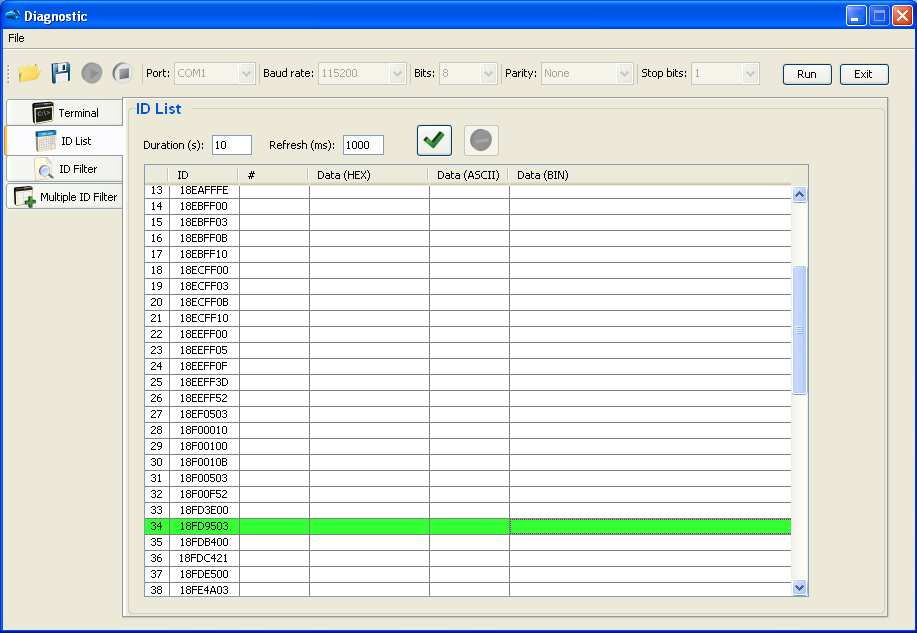Click the ID column header

(204, 175)
